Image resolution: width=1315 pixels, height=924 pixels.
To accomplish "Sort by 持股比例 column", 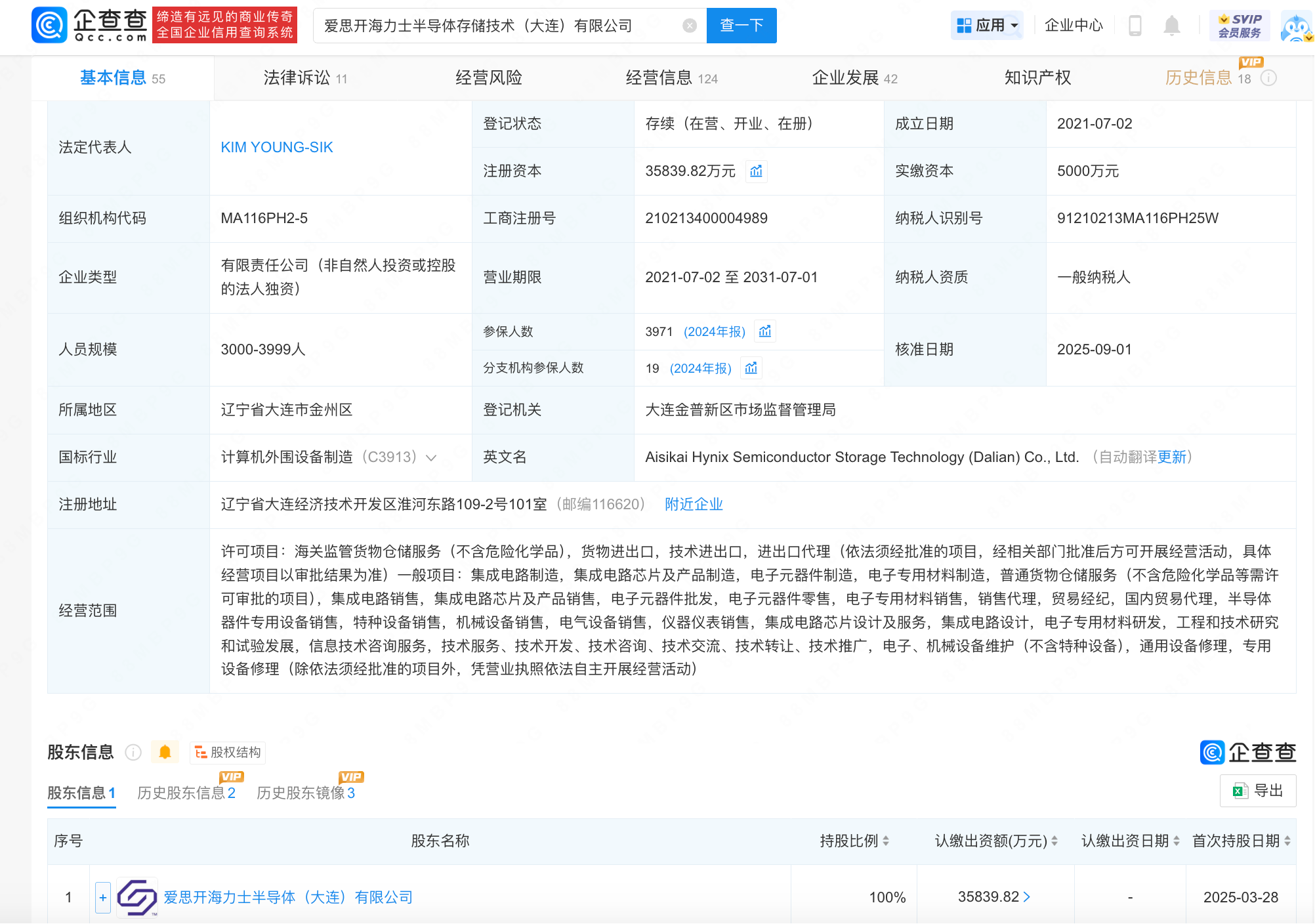I will pos(886,841).
